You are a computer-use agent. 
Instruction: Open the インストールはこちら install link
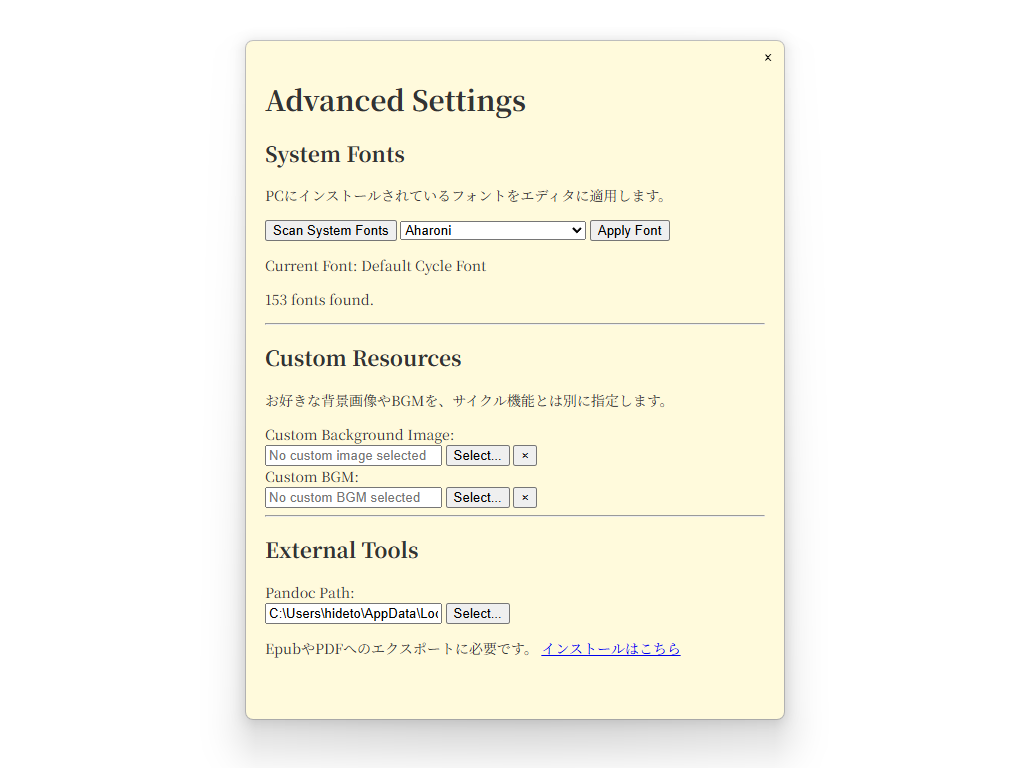click(611, 648)
